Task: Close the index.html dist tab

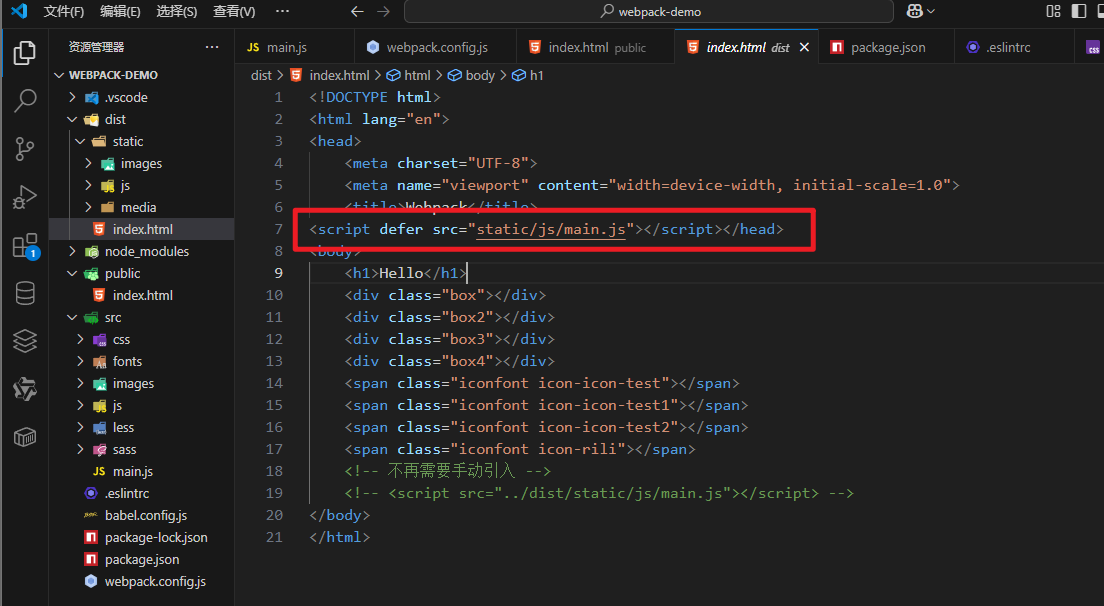Action: pyautogui.click(x=804, y=47)
